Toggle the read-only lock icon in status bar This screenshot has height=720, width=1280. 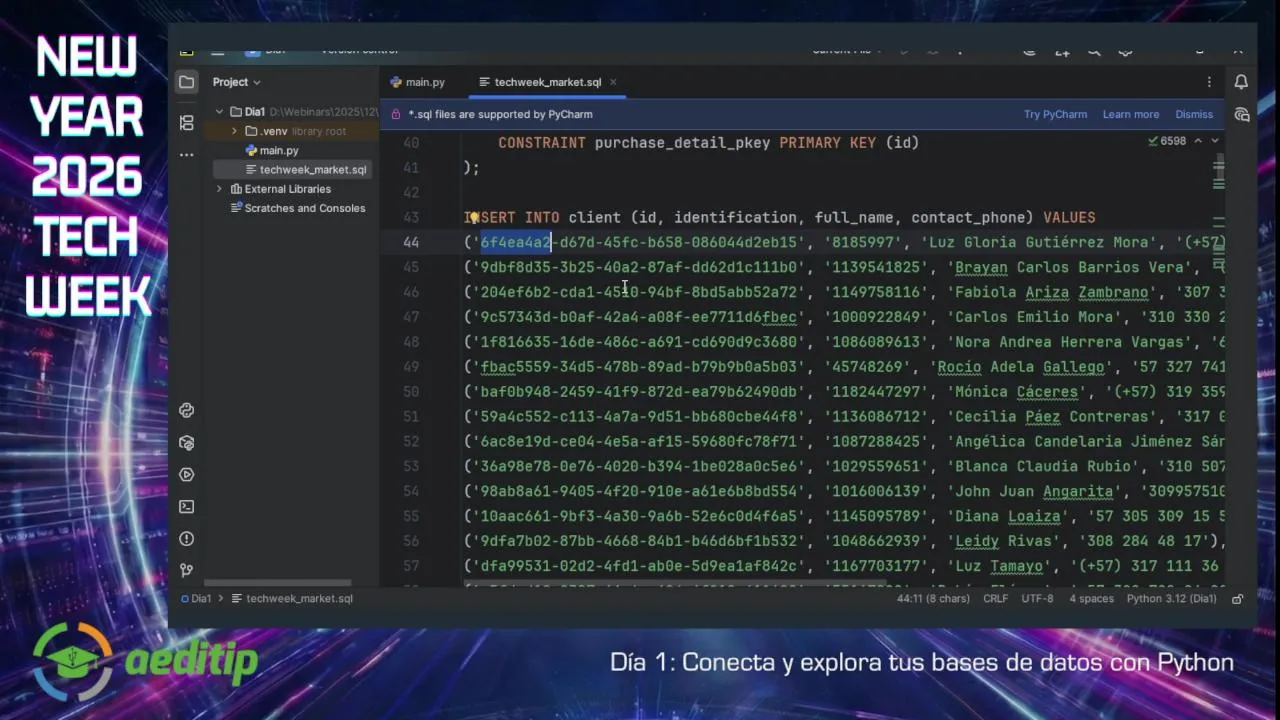1237,599
